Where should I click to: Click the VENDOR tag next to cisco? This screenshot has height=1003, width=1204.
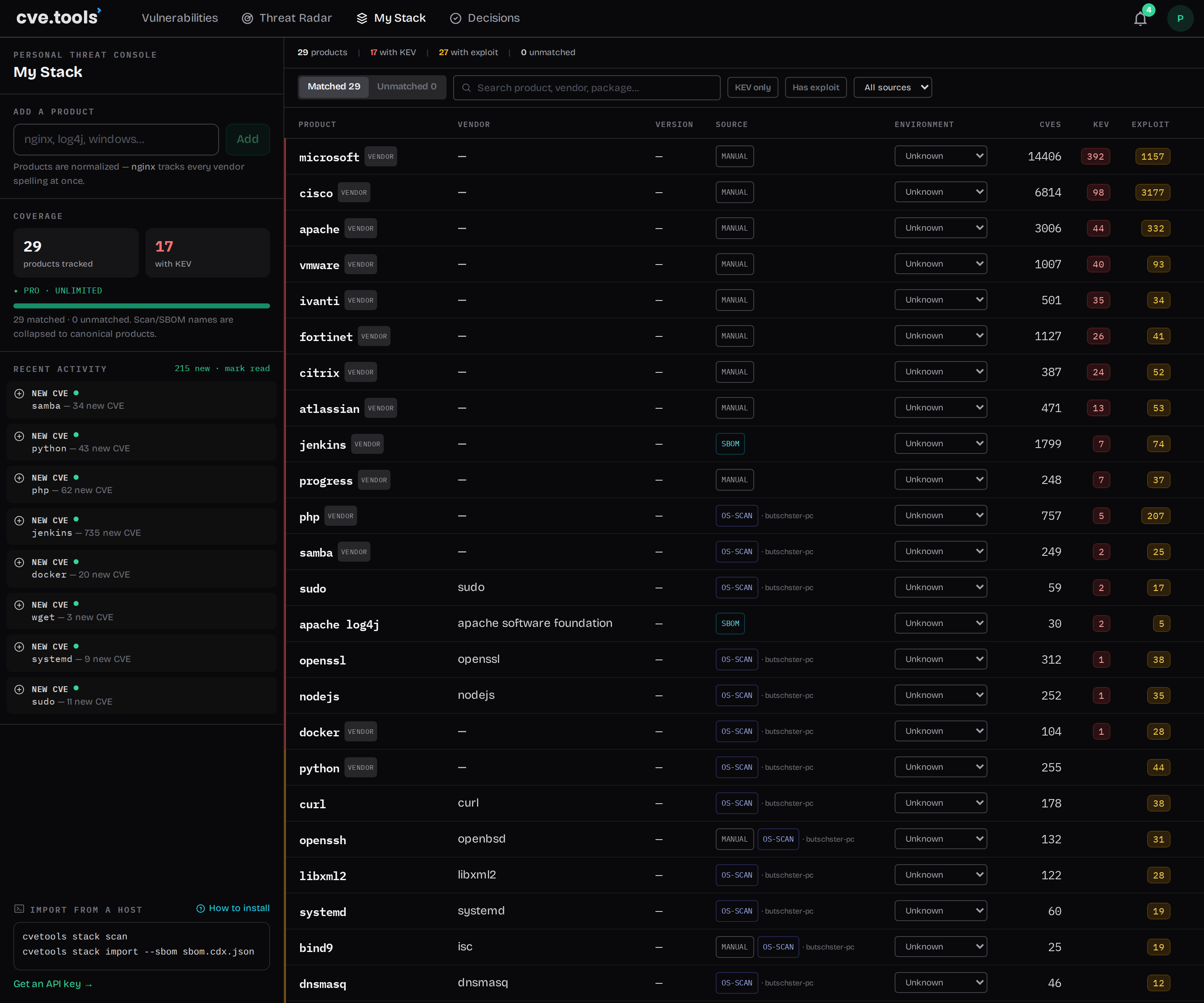click(354, 193)
